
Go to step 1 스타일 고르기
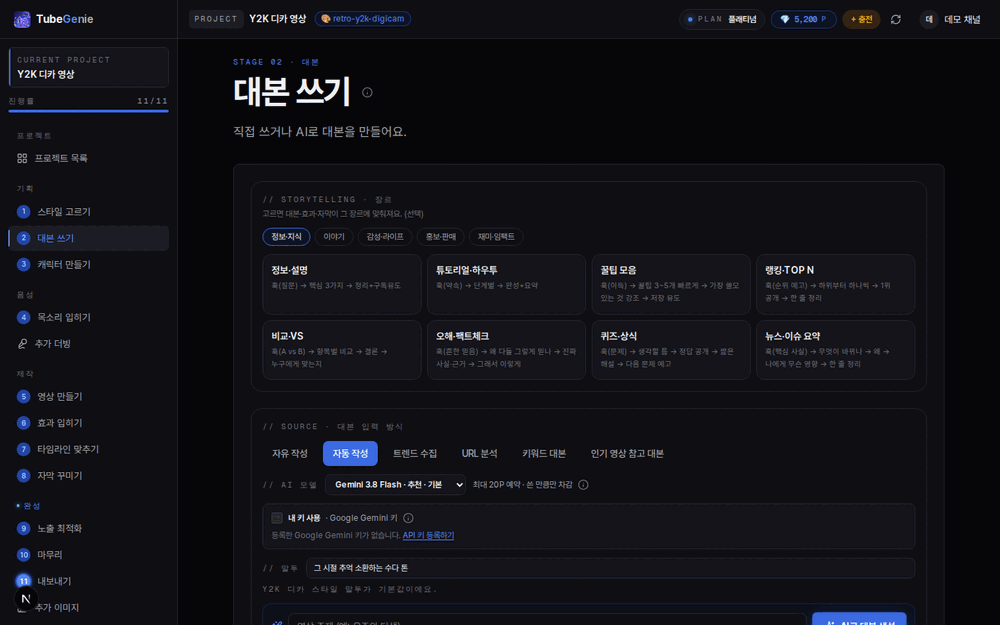[x=89, y=212]
